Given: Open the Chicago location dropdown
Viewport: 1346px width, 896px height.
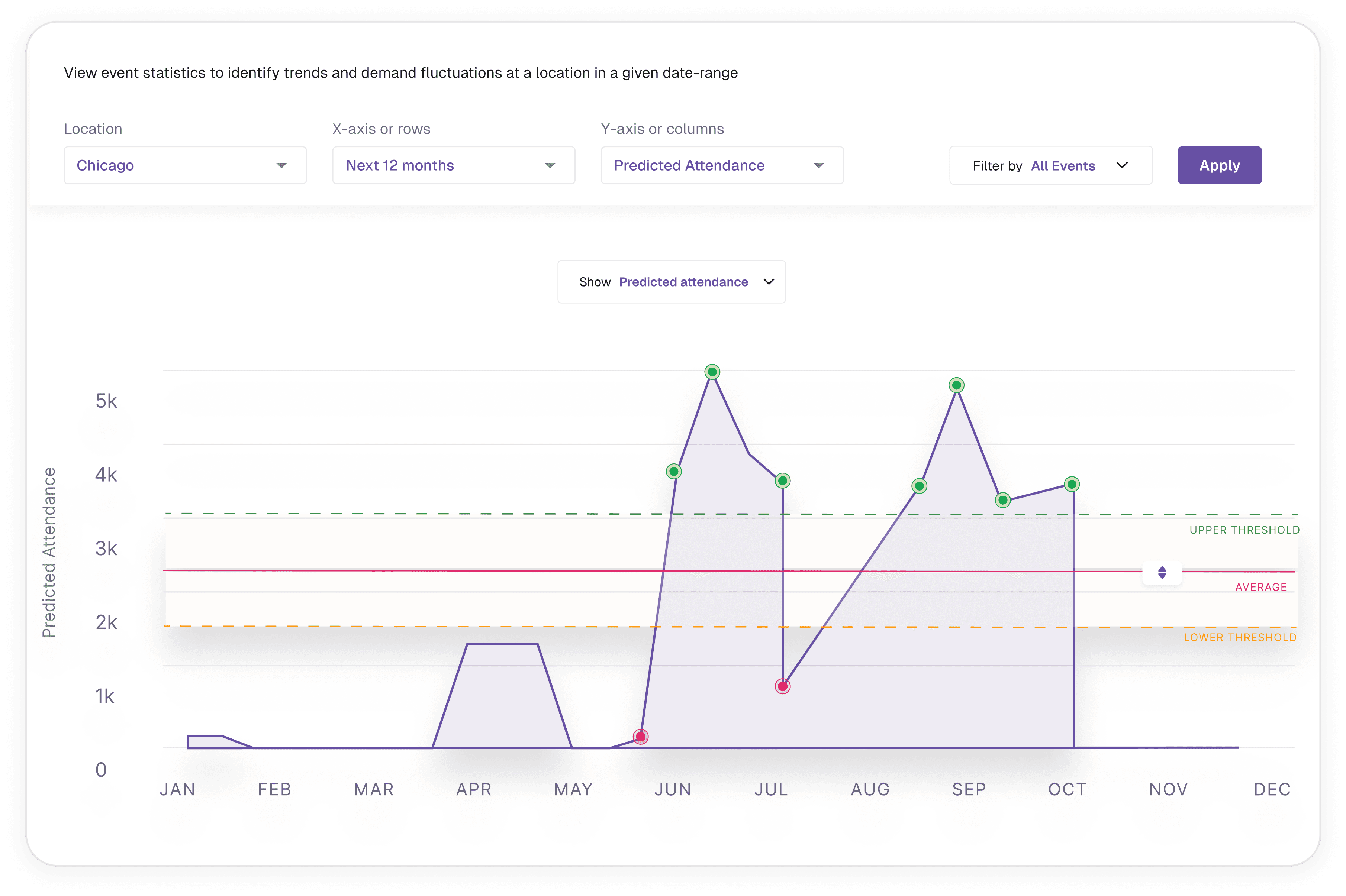Looking at the screenshot, I should click(185, 165).
